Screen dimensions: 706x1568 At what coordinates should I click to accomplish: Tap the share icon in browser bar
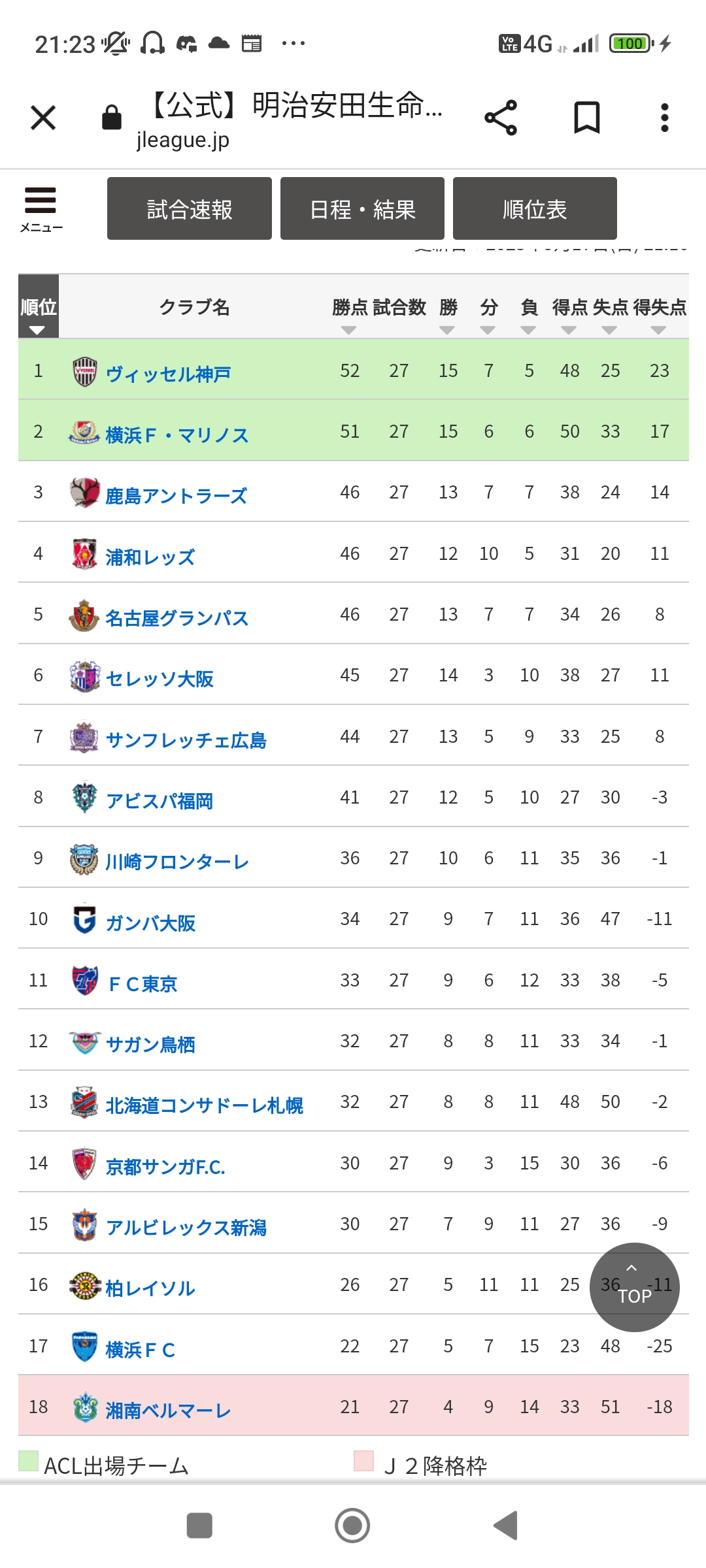pyautogui.click(x=501, y=118)
